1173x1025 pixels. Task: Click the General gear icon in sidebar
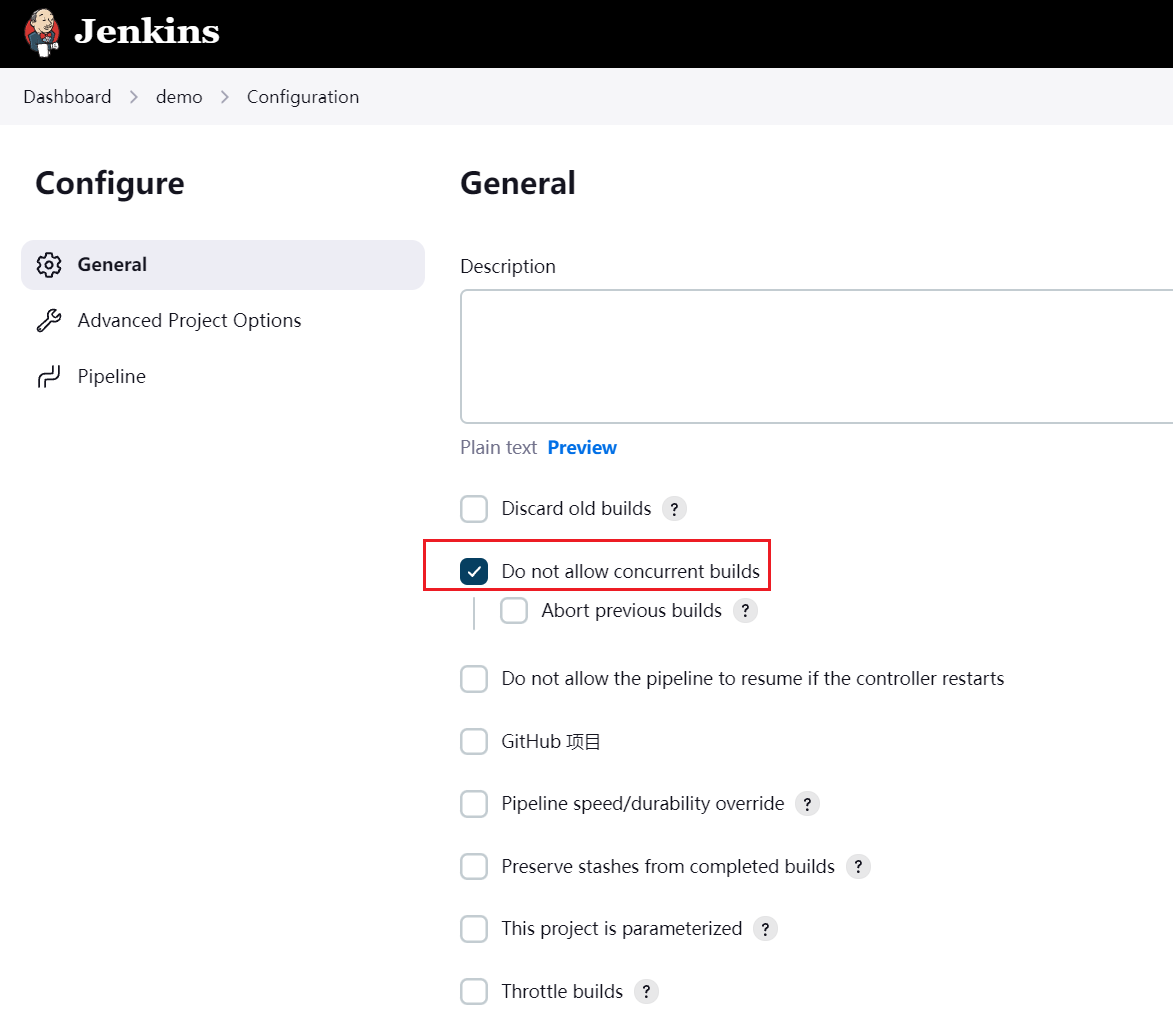(49, 265)
